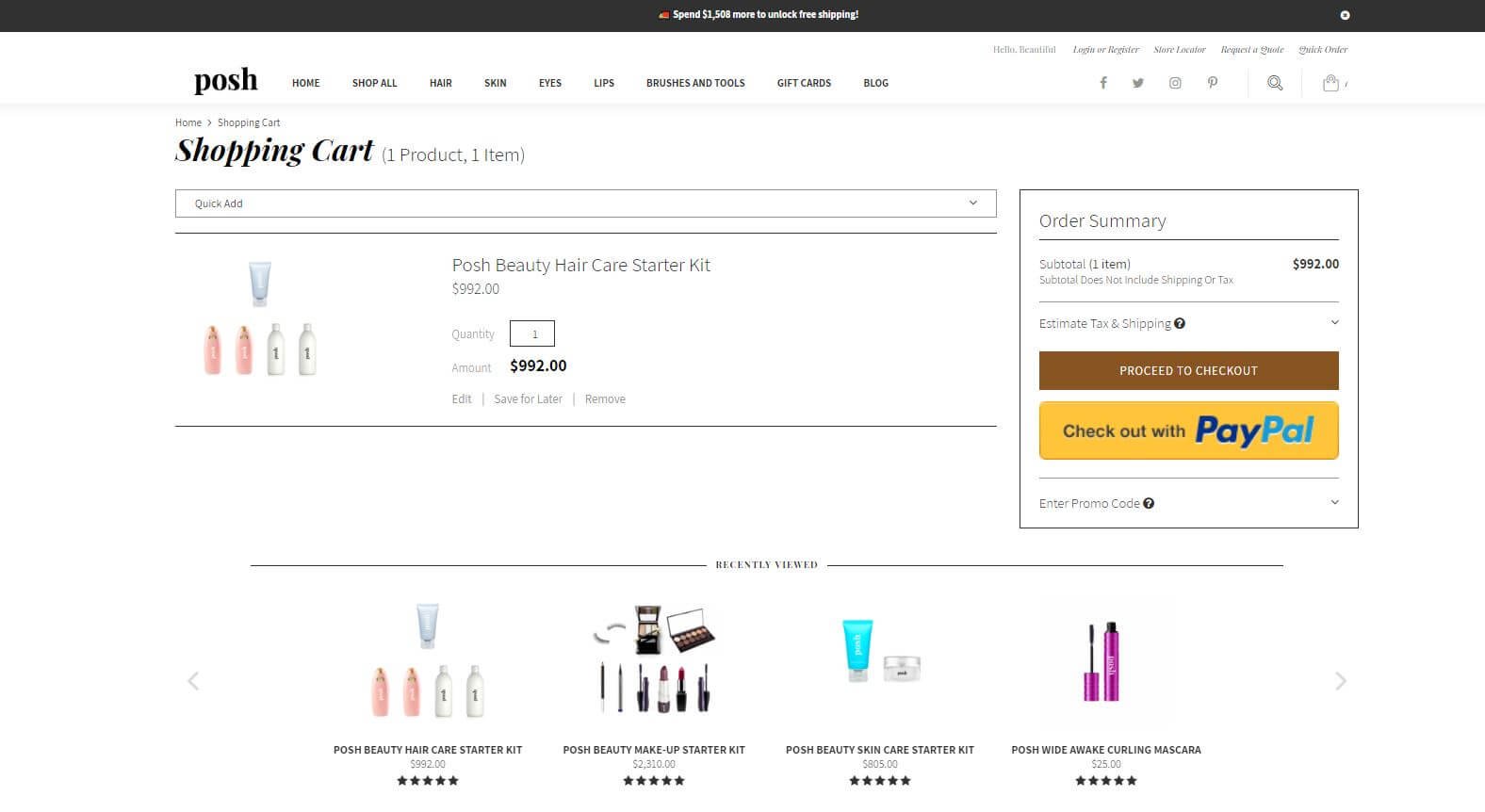Open the GIFT CARDS menu

pyautogui.click(x=804, y=83)
